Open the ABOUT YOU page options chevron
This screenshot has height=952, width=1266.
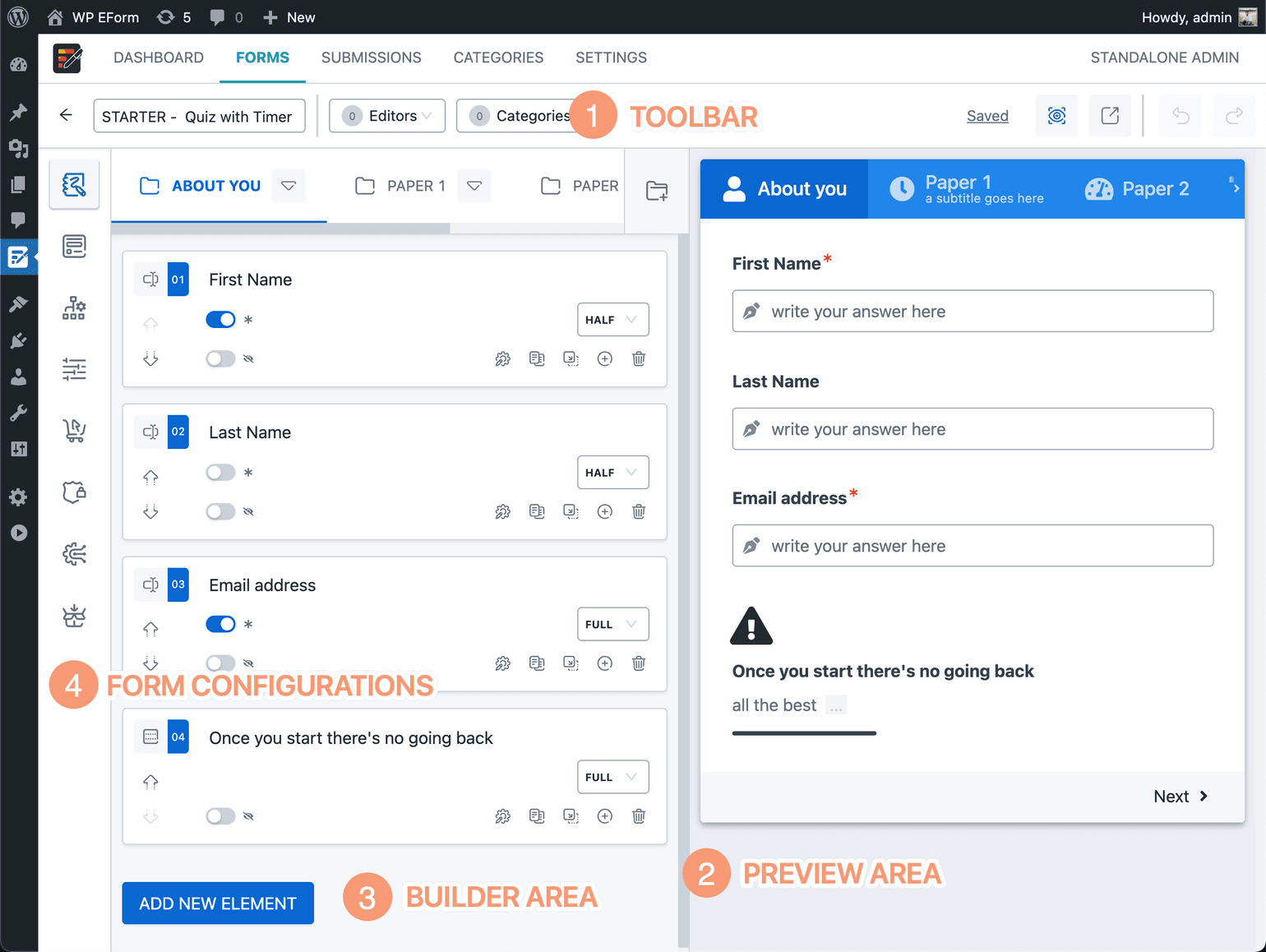coord(289,185)
